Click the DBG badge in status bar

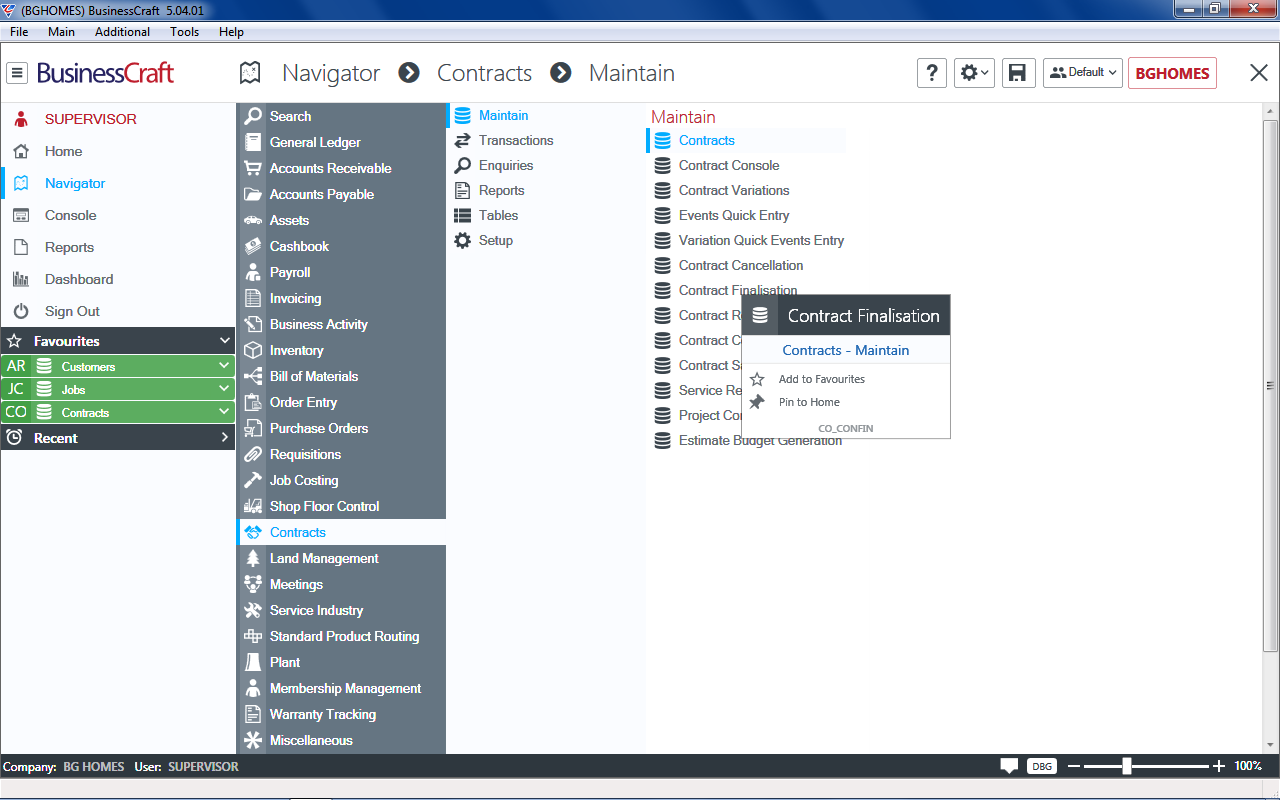click(x=1042, y=766)
